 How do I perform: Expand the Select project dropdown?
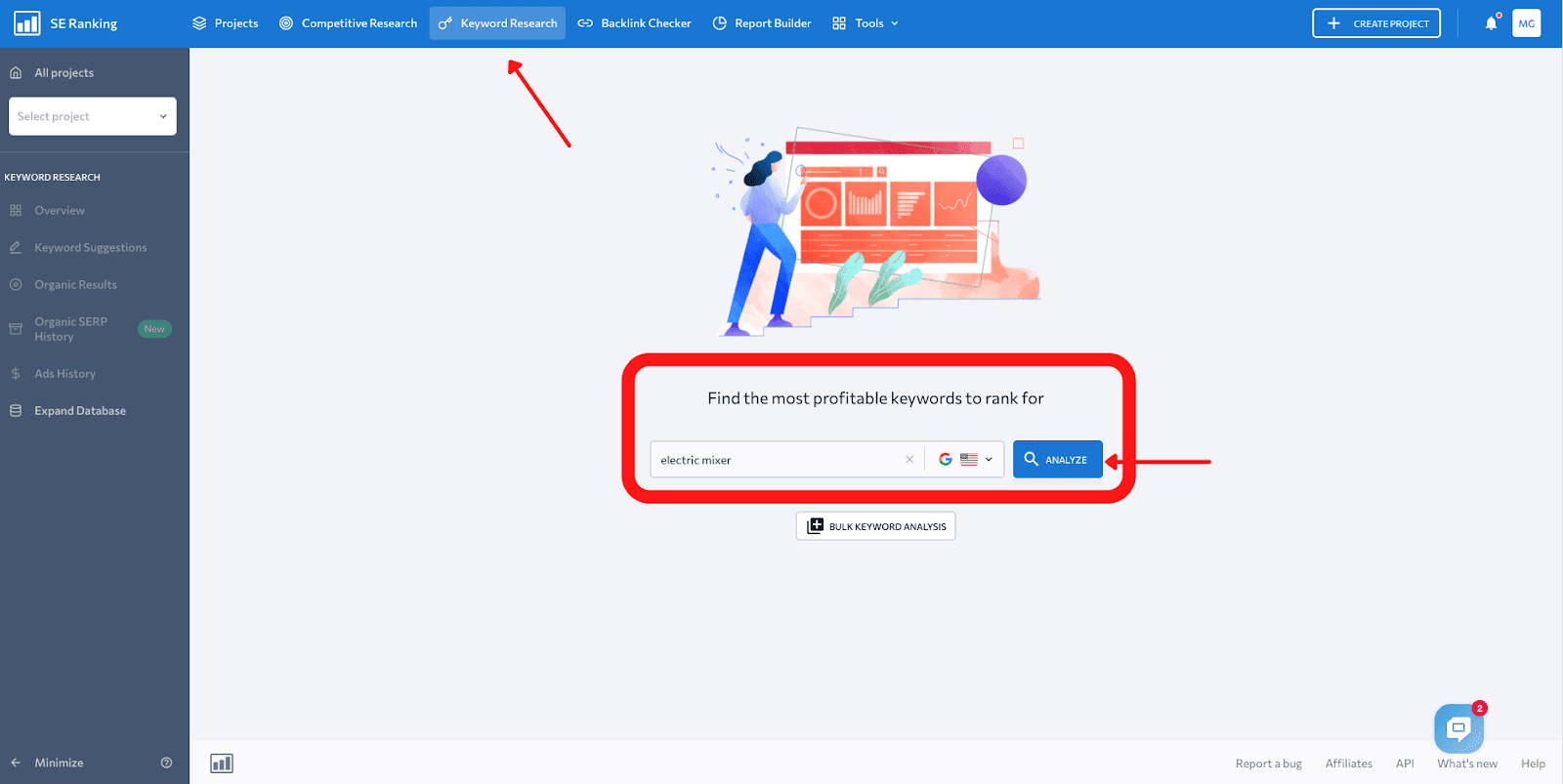click(x=93, y=116)
